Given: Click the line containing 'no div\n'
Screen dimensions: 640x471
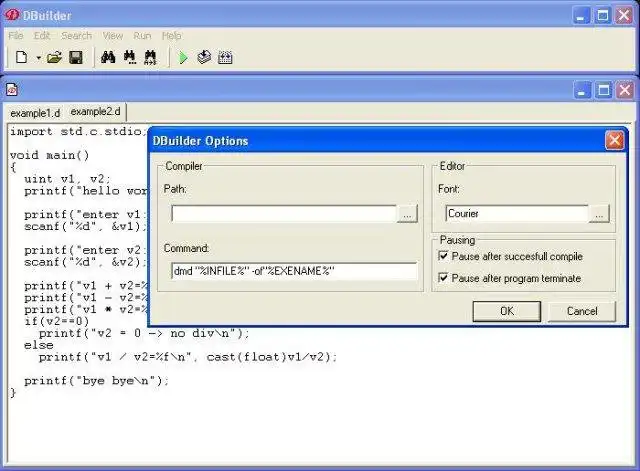Looking at the screenshot, I should tap(144, 333).
